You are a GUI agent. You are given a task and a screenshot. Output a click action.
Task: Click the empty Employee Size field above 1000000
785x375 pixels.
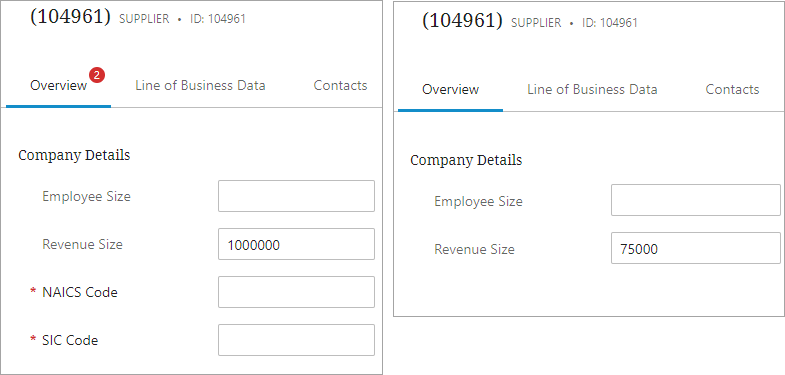click(x=296, y=196)
